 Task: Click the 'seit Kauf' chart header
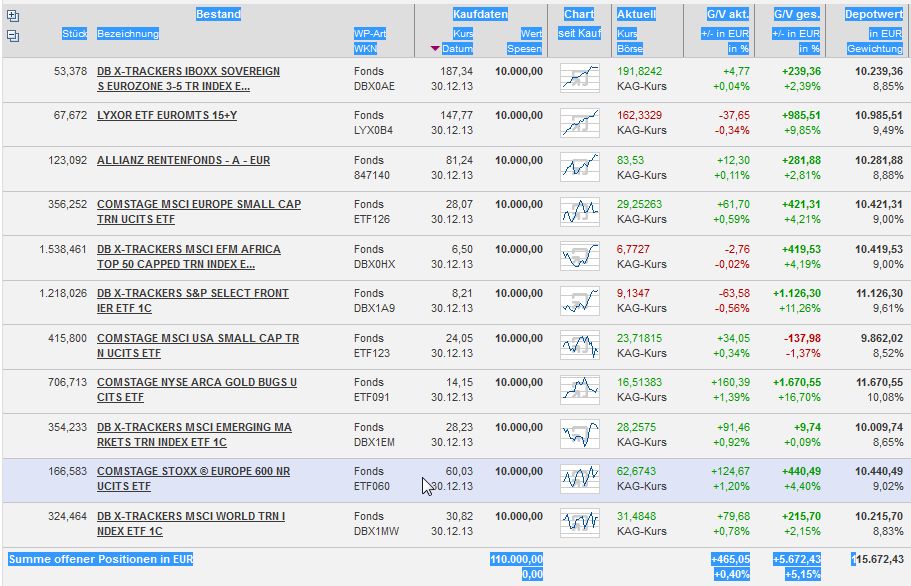[580, 33]
